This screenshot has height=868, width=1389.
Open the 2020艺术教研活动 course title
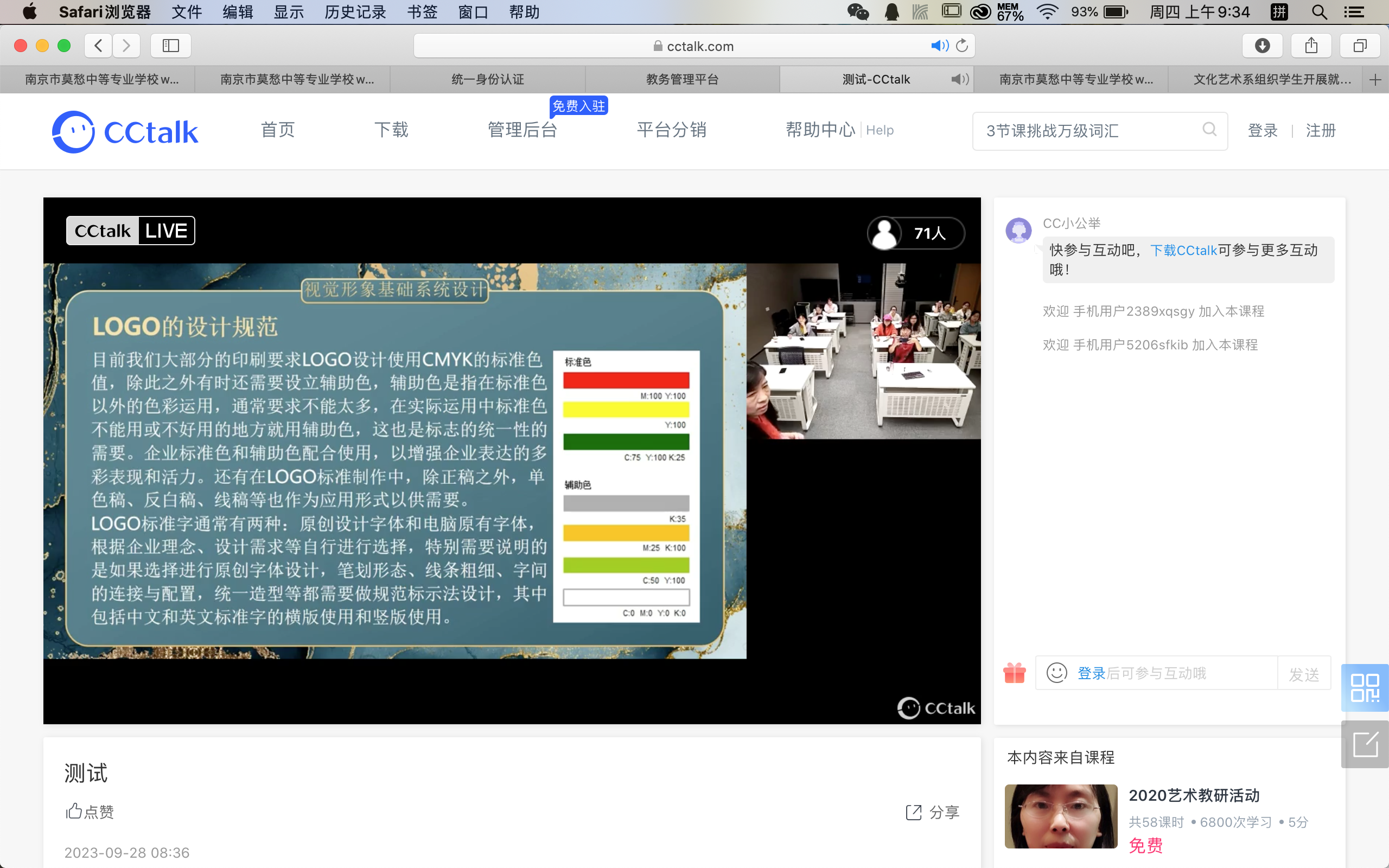coord(1194,795)
